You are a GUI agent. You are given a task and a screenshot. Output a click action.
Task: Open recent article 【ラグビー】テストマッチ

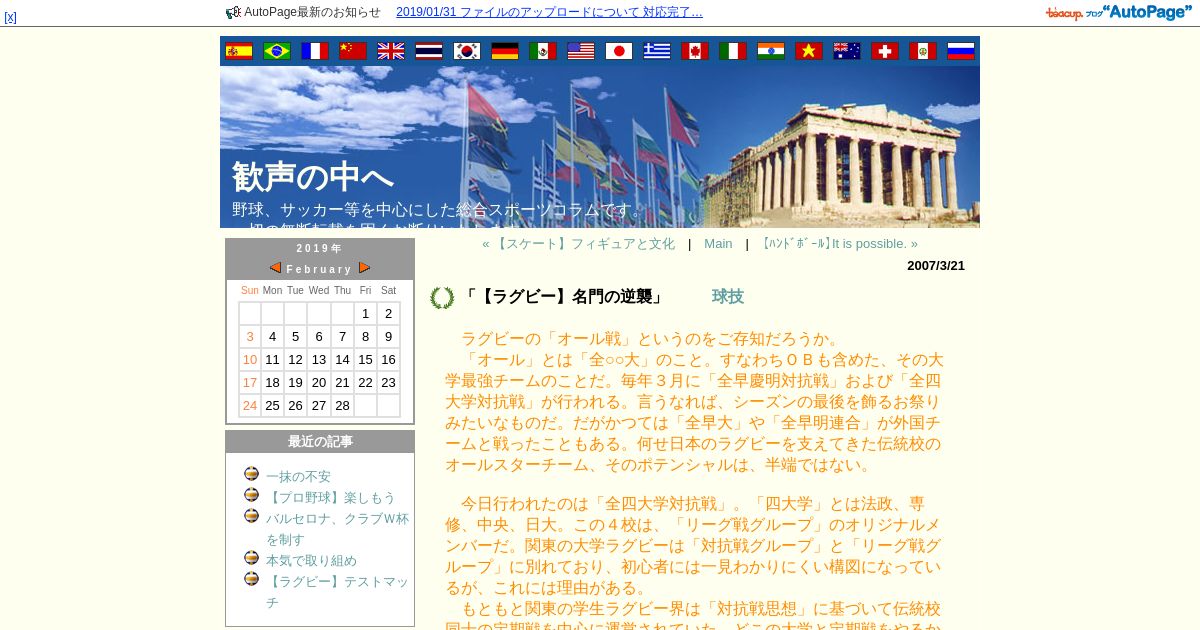(337, 592)
